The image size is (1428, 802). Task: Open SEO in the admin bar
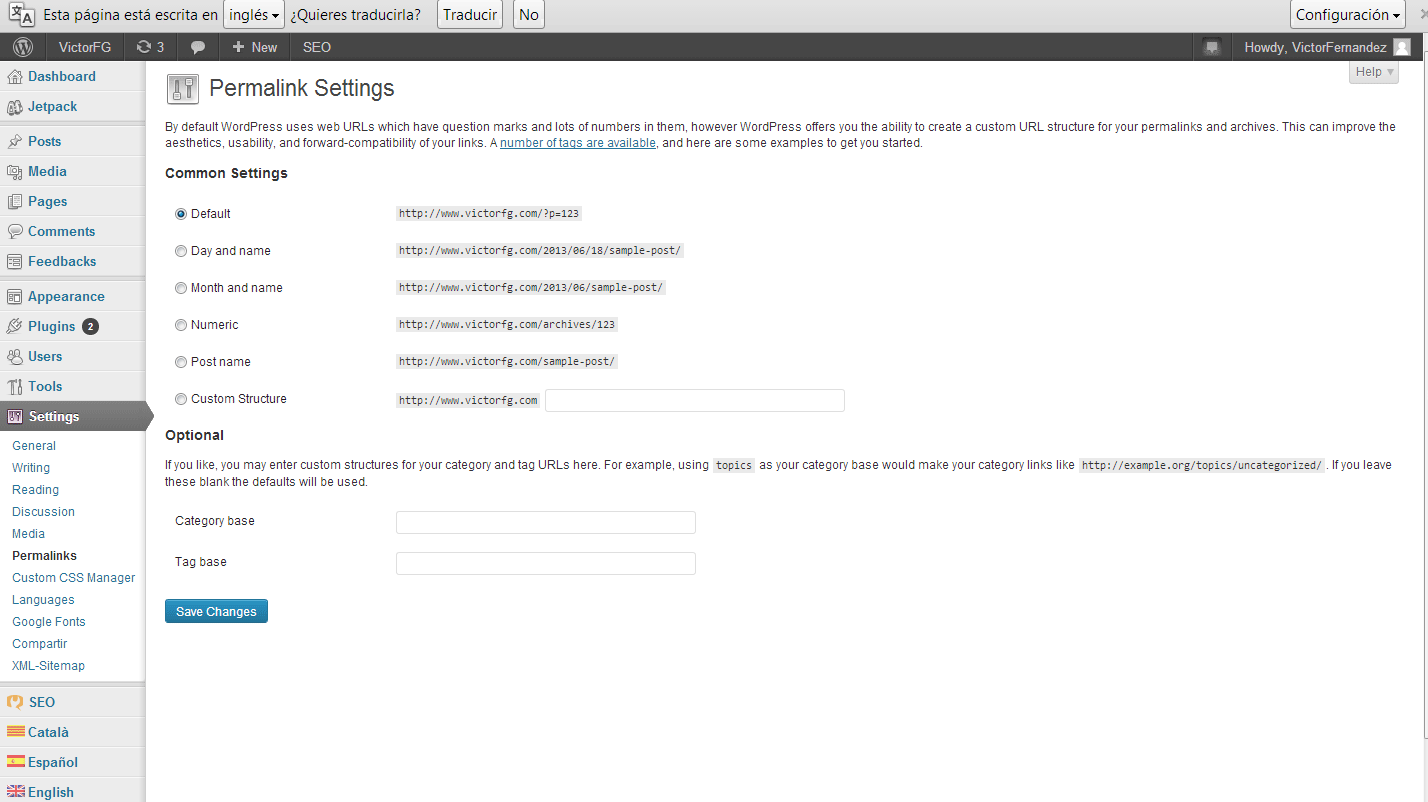coord(317,47)
